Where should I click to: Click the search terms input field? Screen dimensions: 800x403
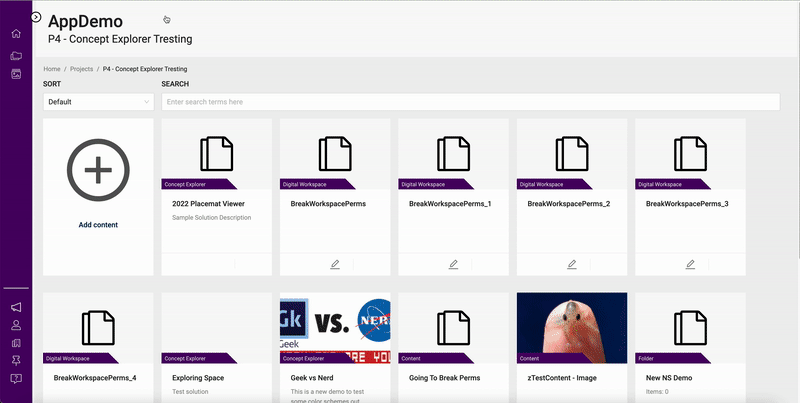(470, 102)
